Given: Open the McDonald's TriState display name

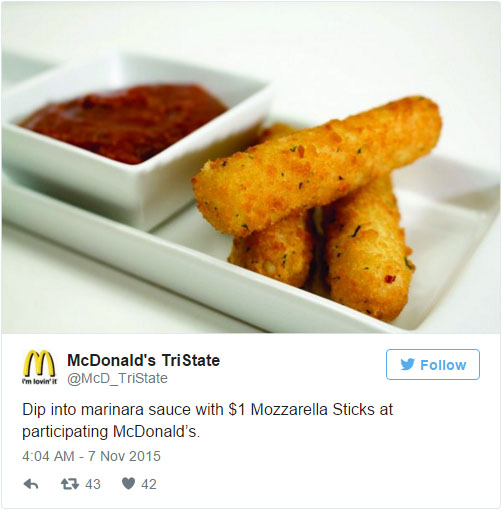Looking at the screenshot, I should [x=143, y=360].
